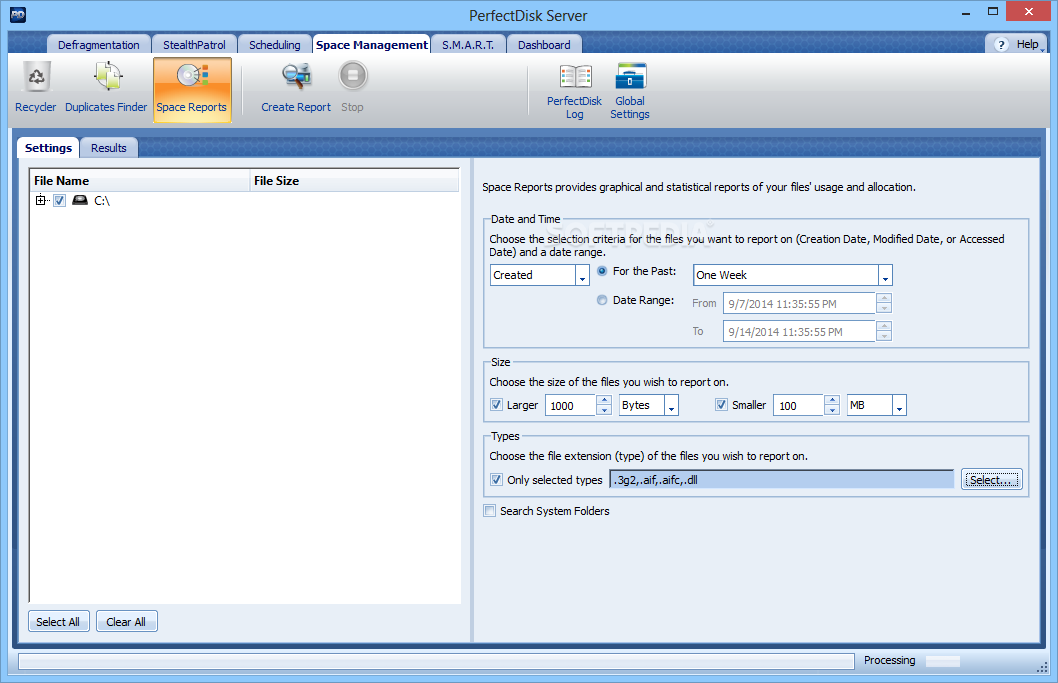This screenshot has height=683, width=1058.
Task: Click the Larger size value field
Action: (571, 406)
